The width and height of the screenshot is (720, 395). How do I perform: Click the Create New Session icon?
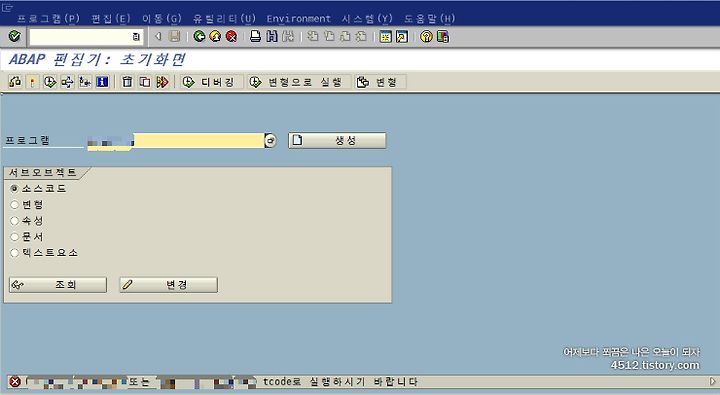pyautogui.click(x=385, y=36)
